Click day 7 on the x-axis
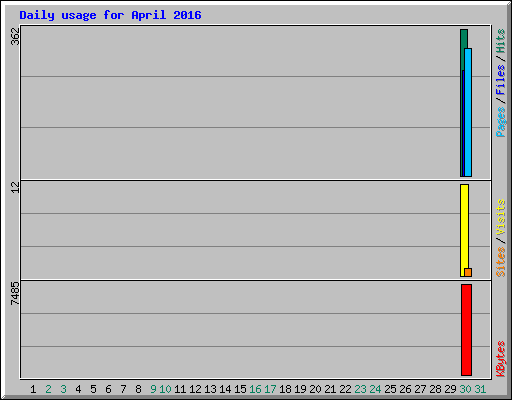 [123, 389]
